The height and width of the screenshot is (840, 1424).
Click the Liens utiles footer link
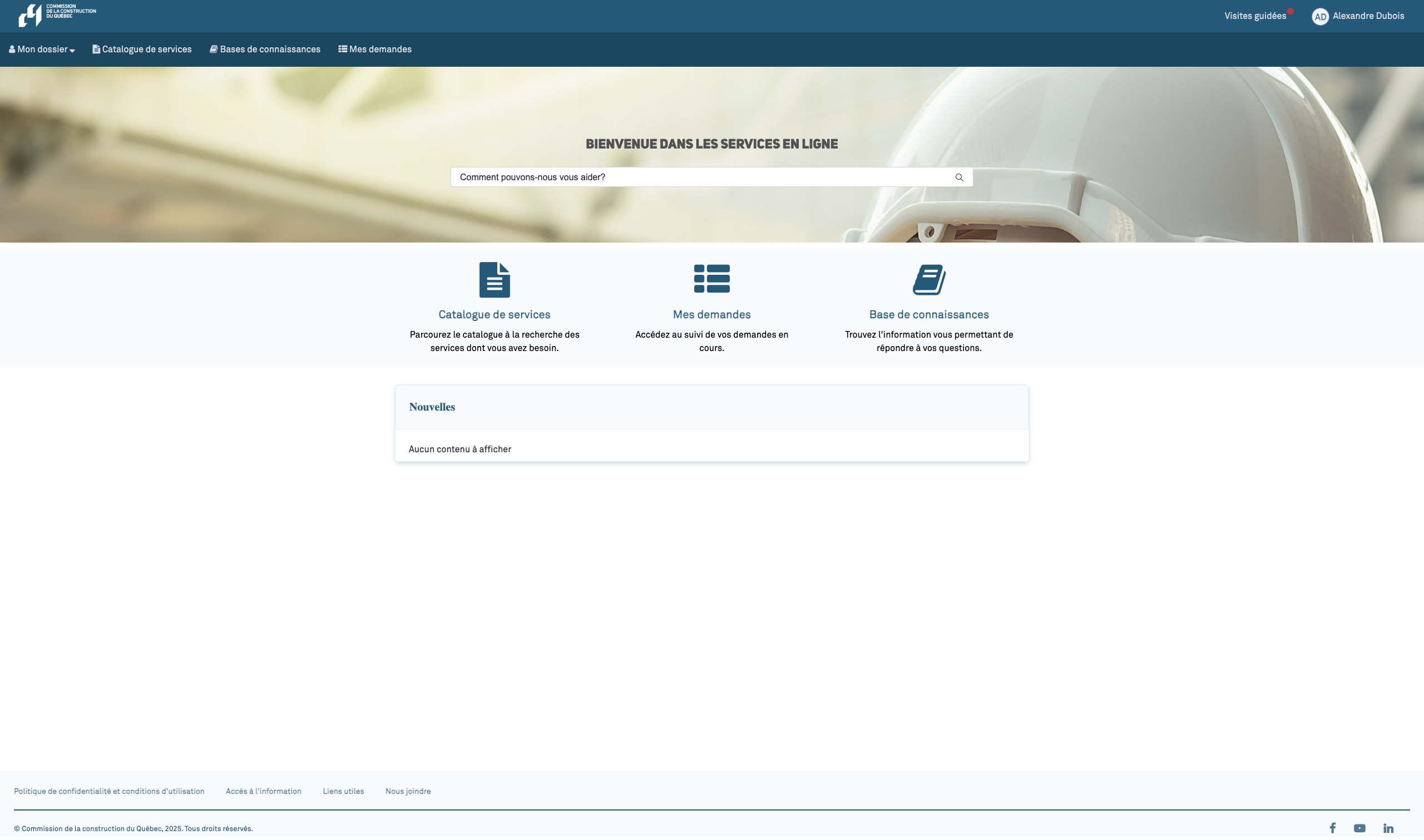(343, 792)
